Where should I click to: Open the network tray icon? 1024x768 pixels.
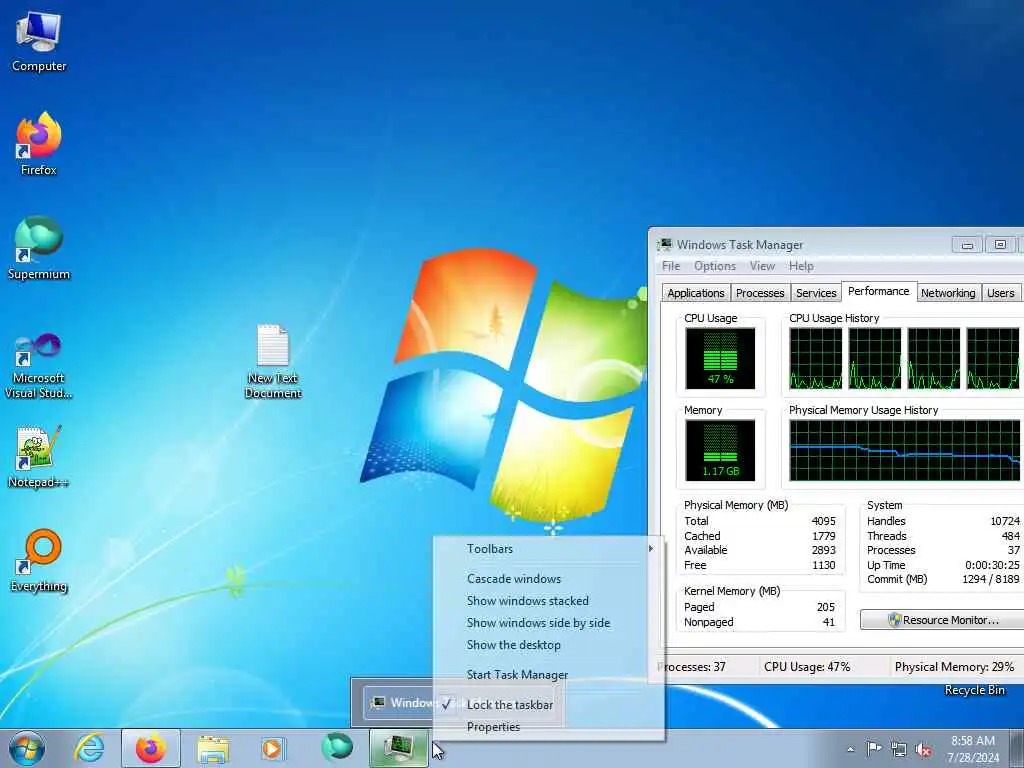click(x=899, y=749)
